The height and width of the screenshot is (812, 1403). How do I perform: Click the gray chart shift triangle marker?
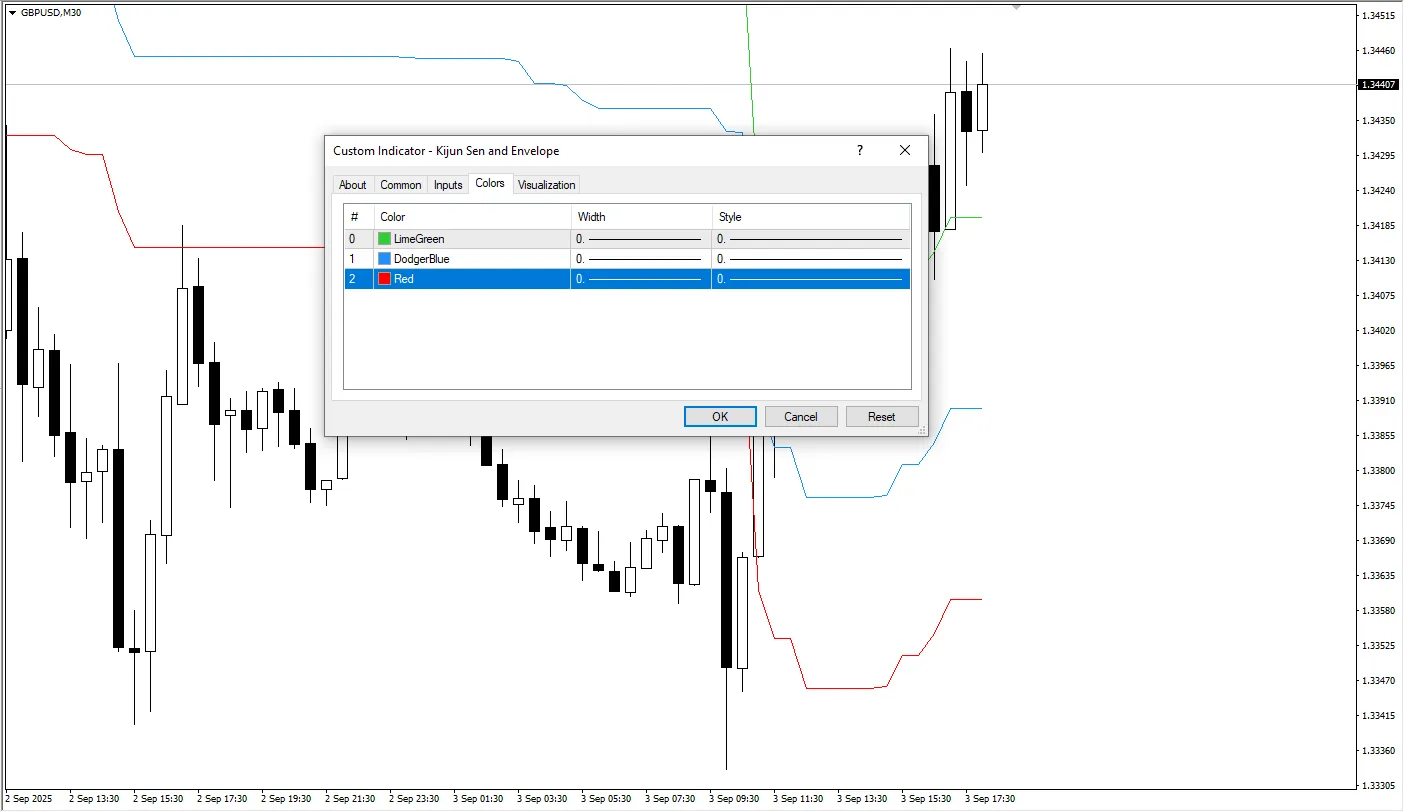click(x=1016, y=7)
